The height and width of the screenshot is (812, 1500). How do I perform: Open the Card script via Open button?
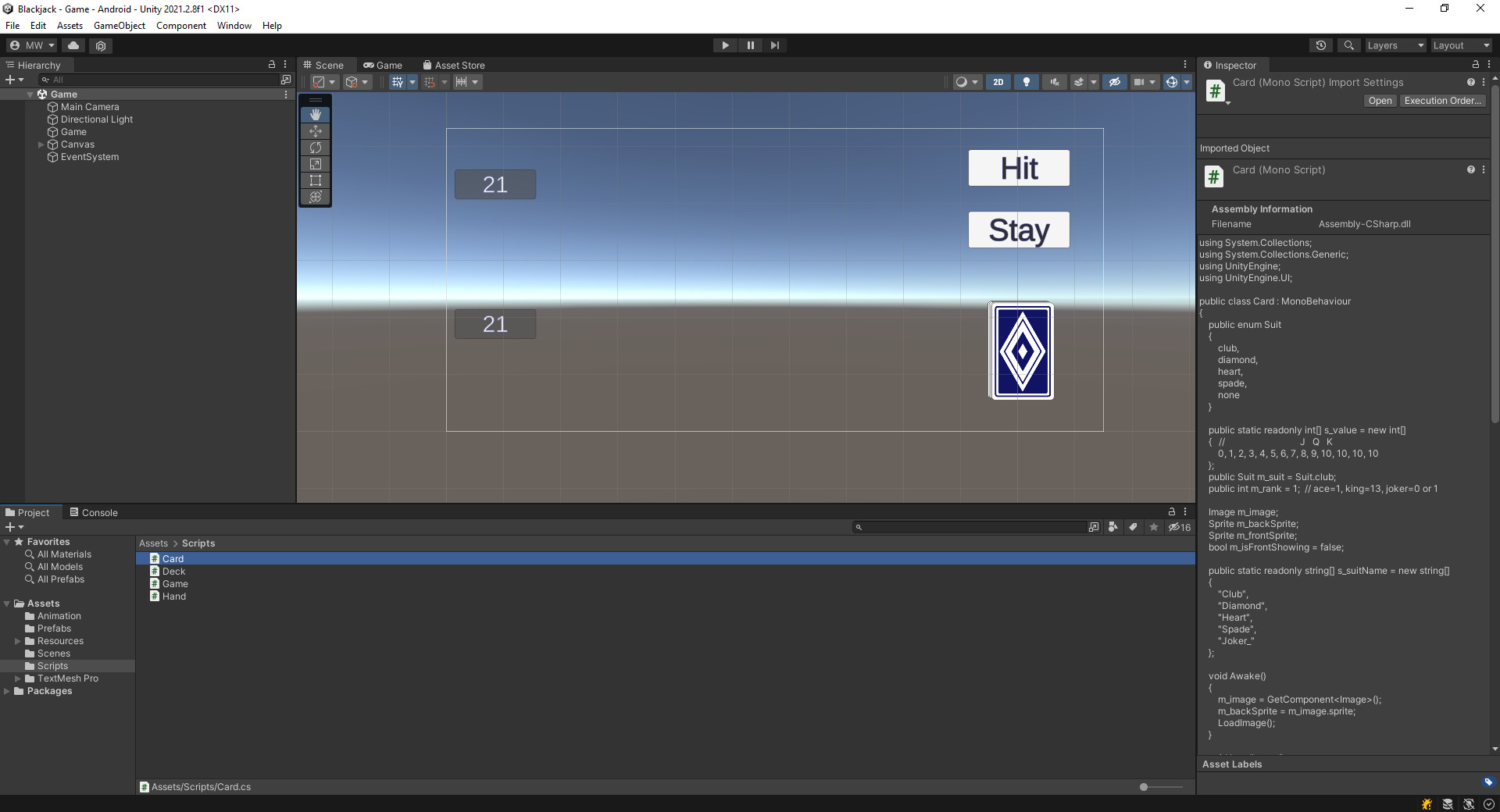click(x=1379, y=101)
